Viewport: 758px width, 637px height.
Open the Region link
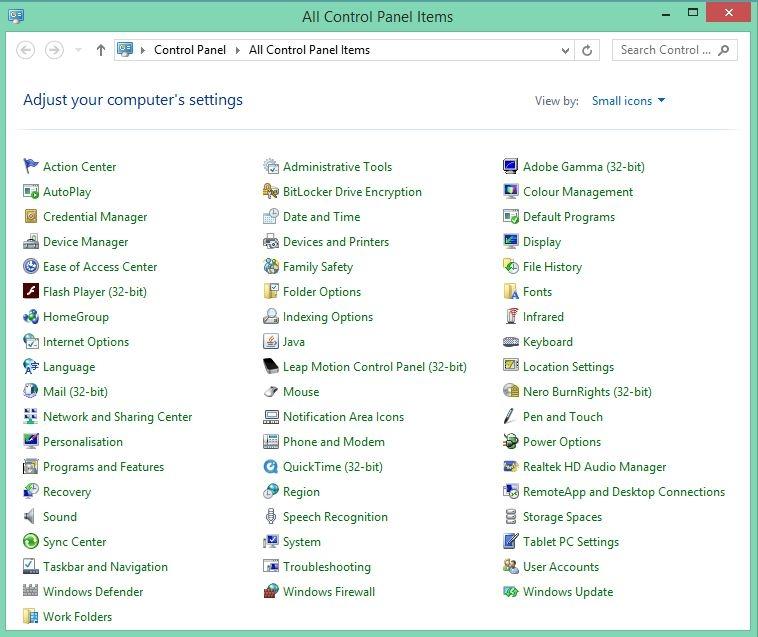point(301,492)
